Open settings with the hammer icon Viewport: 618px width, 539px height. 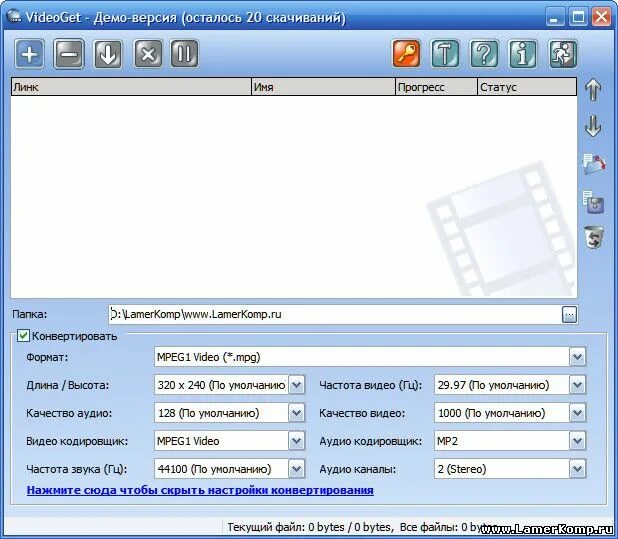445,54
